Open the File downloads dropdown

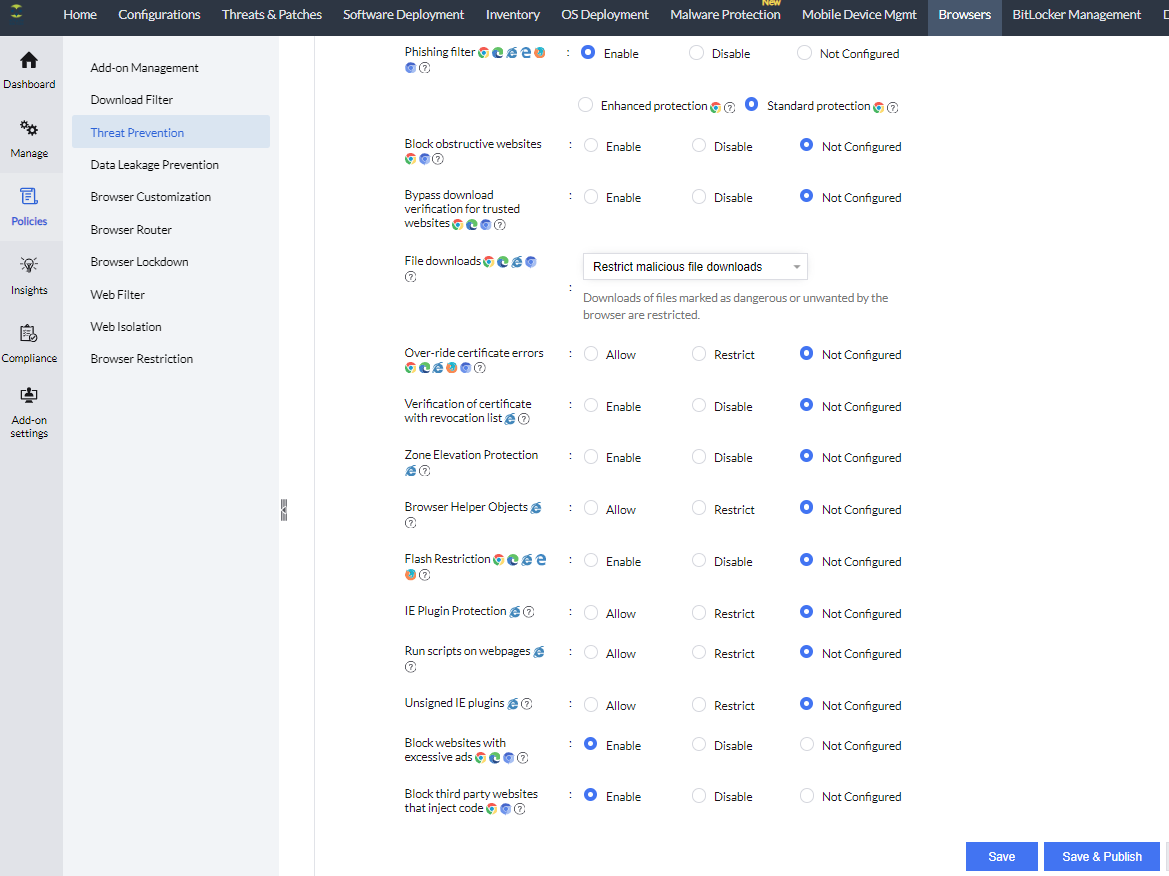(x=695, y=267)
